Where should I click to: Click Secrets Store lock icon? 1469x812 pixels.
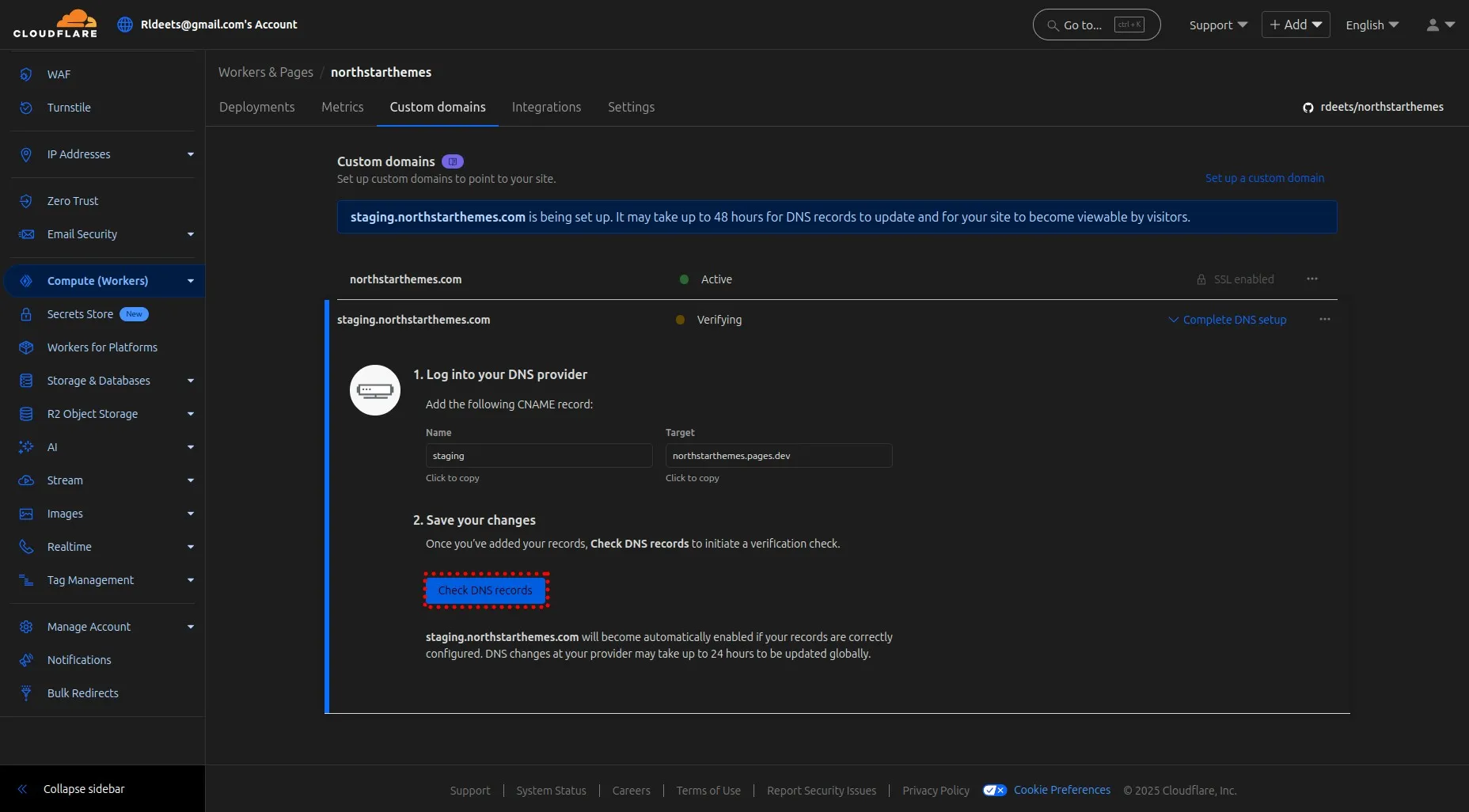coord(26,314)
